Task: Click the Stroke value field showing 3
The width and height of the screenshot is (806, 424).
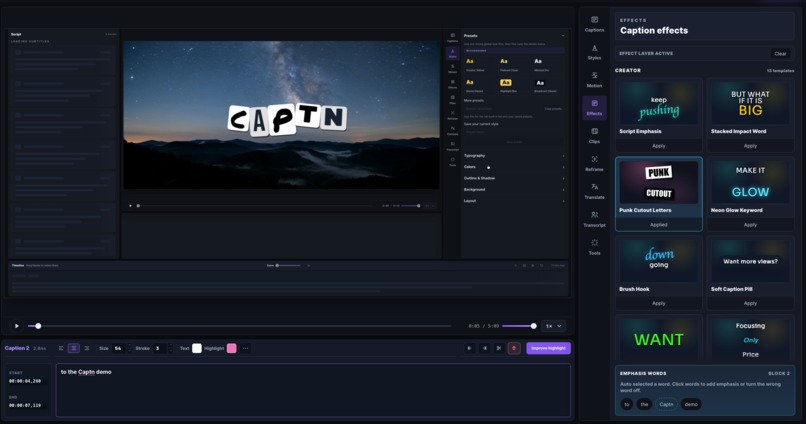Action: pos(160,348)
